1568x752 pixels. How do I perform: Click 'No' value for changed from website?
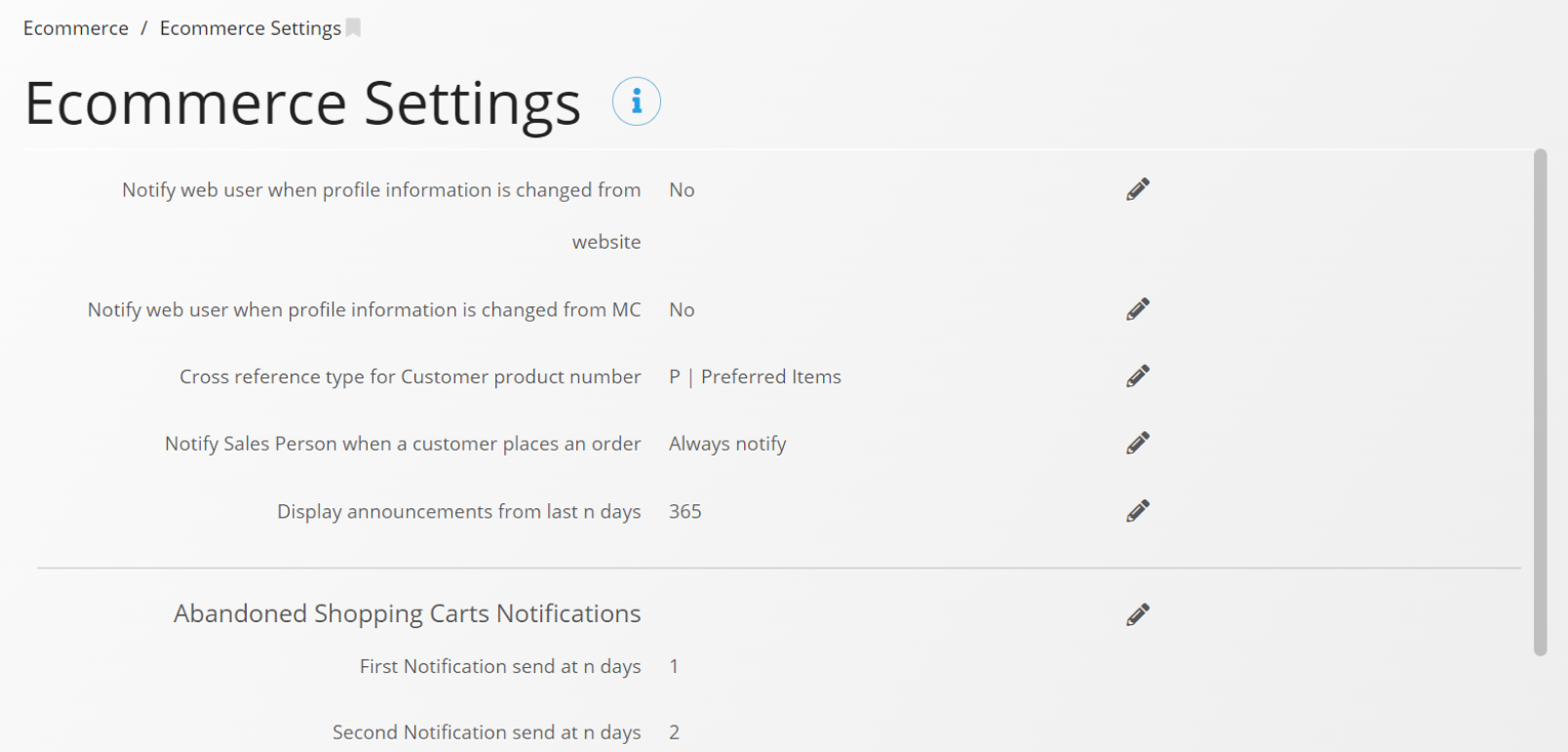682,190
